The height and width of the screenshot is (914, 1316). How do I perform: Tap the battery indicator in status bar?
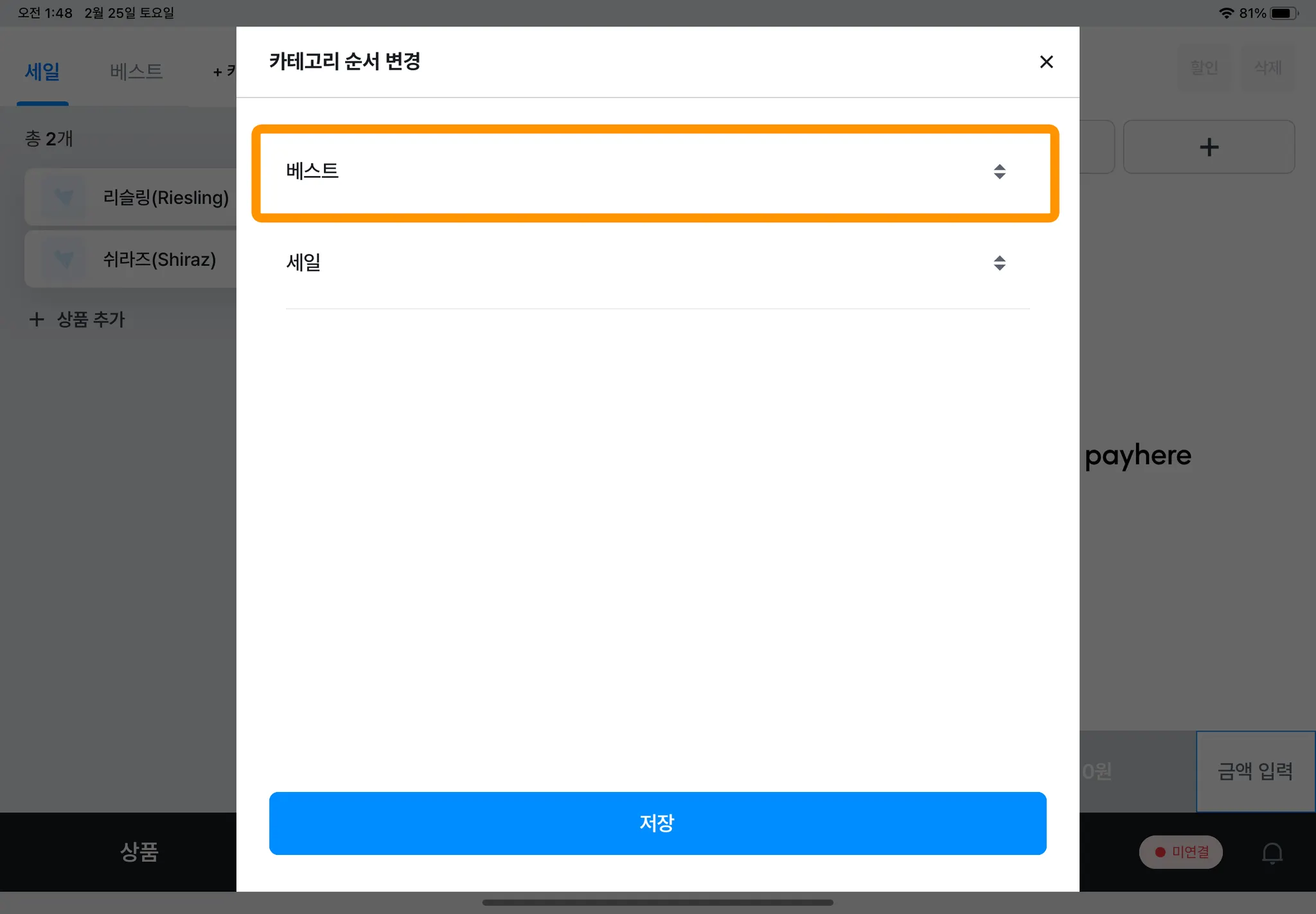1284,13
